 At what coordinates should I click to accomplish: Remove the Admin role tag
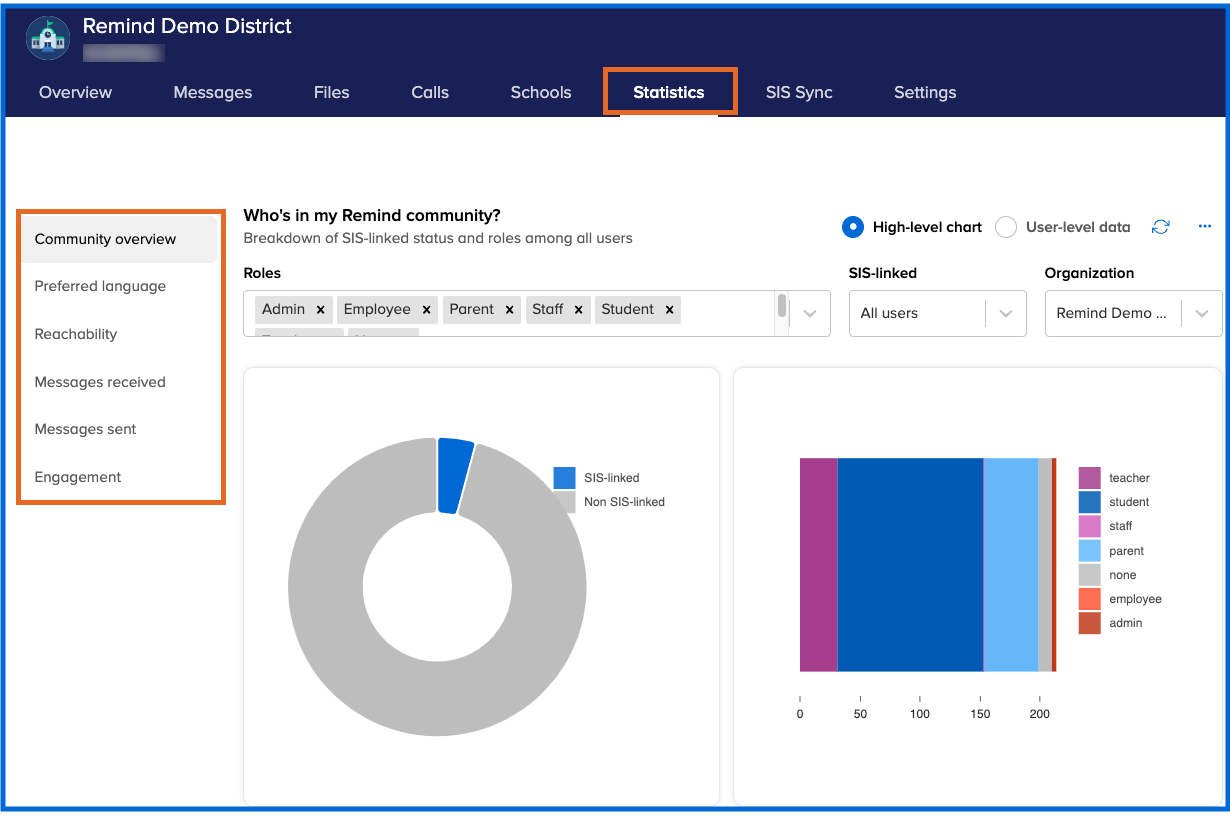(321, 310)
